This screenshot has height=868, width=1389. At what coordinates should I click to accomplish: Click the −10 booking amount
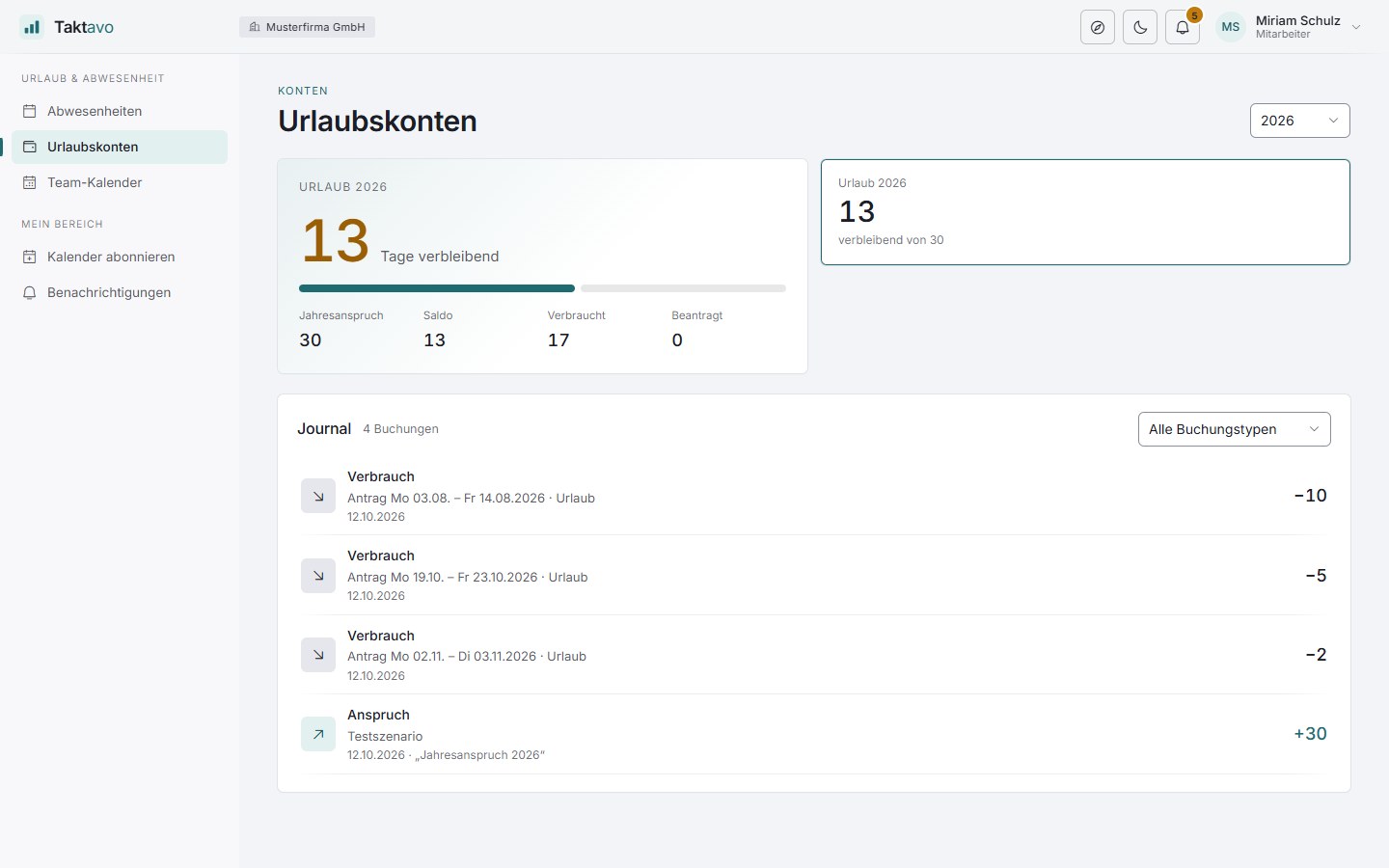[1310, 496]
